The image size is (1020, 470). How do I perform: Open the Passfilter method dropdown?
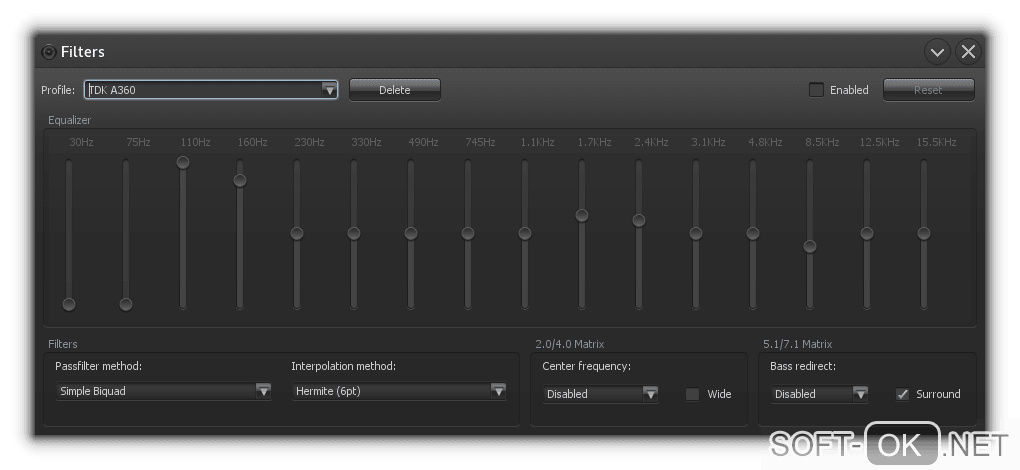pyautogui.click(x=163, y=391)
